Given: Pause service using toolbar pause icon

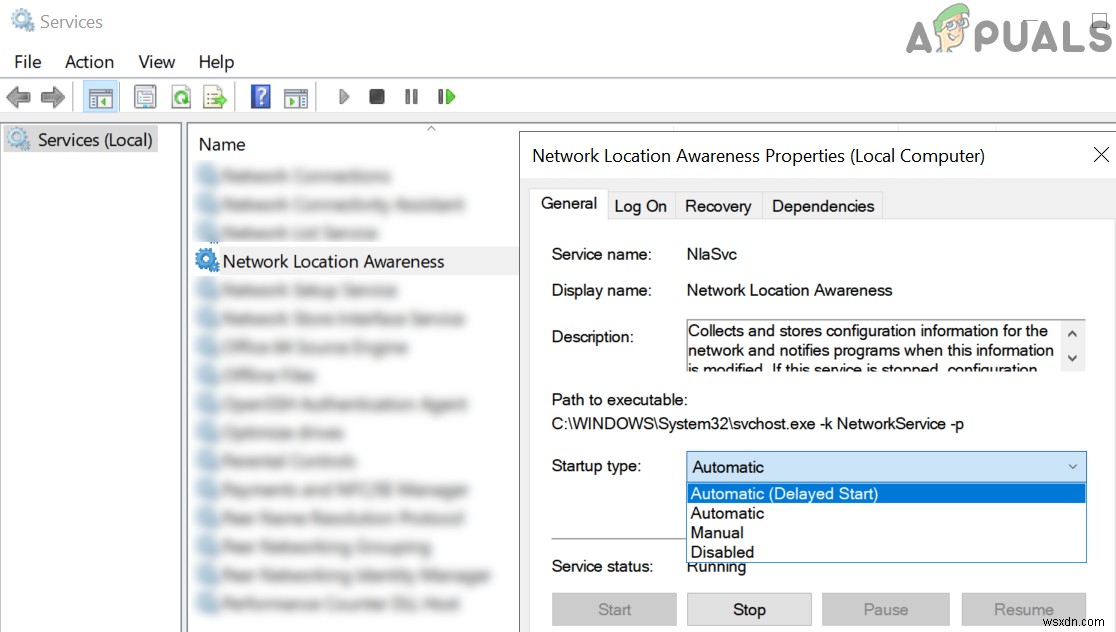Looking at the screenshot, I should pyautogui.click(x=411, y=97).
